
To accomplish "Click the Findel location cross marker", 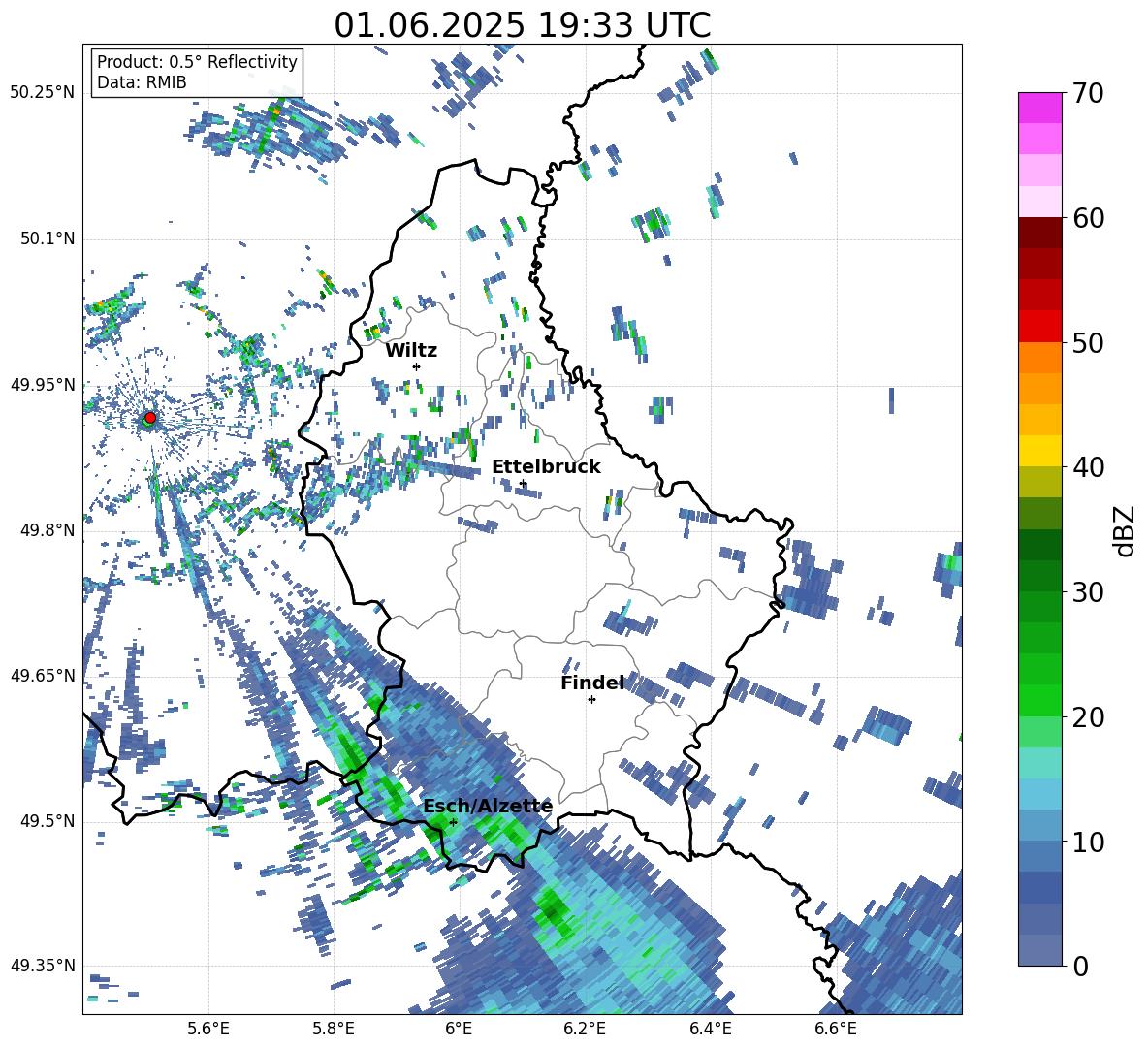I will pos(592,700).
